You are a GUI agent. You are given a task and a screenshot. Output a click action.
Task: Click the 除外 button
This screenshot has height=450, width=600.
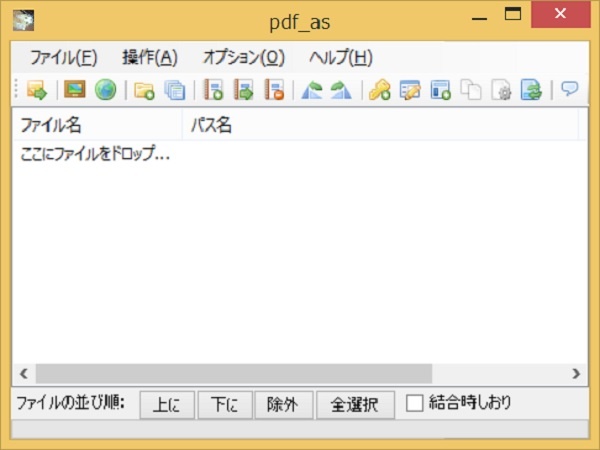point(282,405)
